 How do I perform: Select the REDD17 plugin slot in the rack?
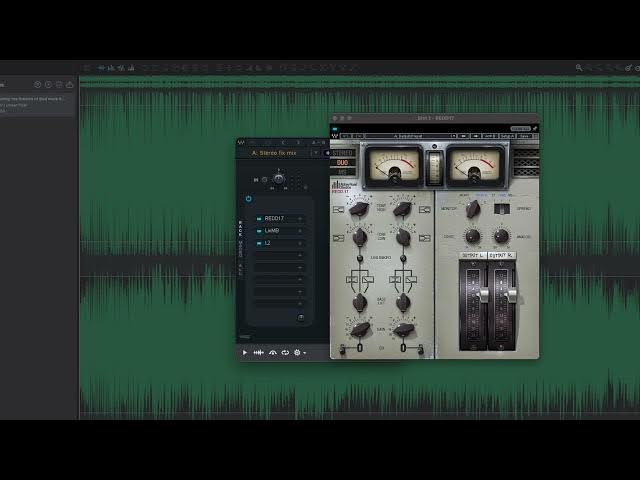click(280, 219)
